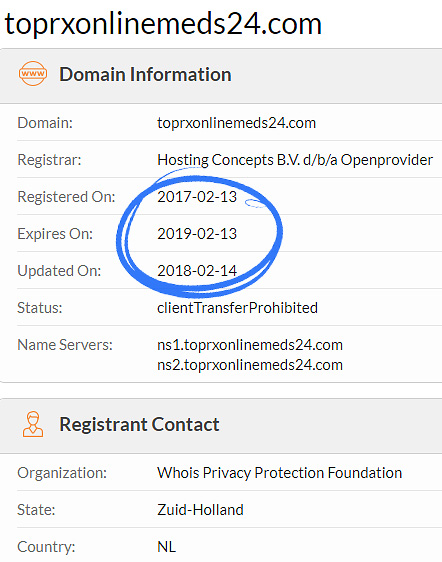Screen dimensions: 442x562
Task: Click the clientTransferProhibited status value
Action: click(237, 308)
